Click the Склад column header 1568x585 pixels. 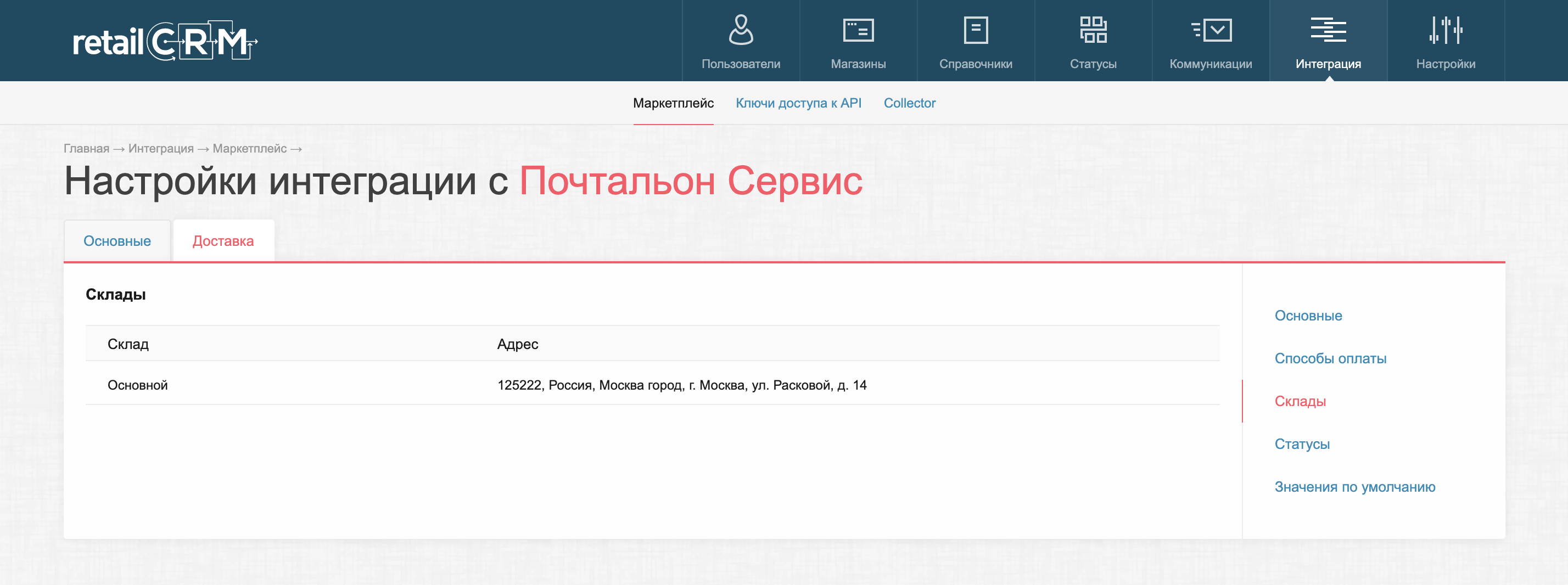(x=128, y=344)
